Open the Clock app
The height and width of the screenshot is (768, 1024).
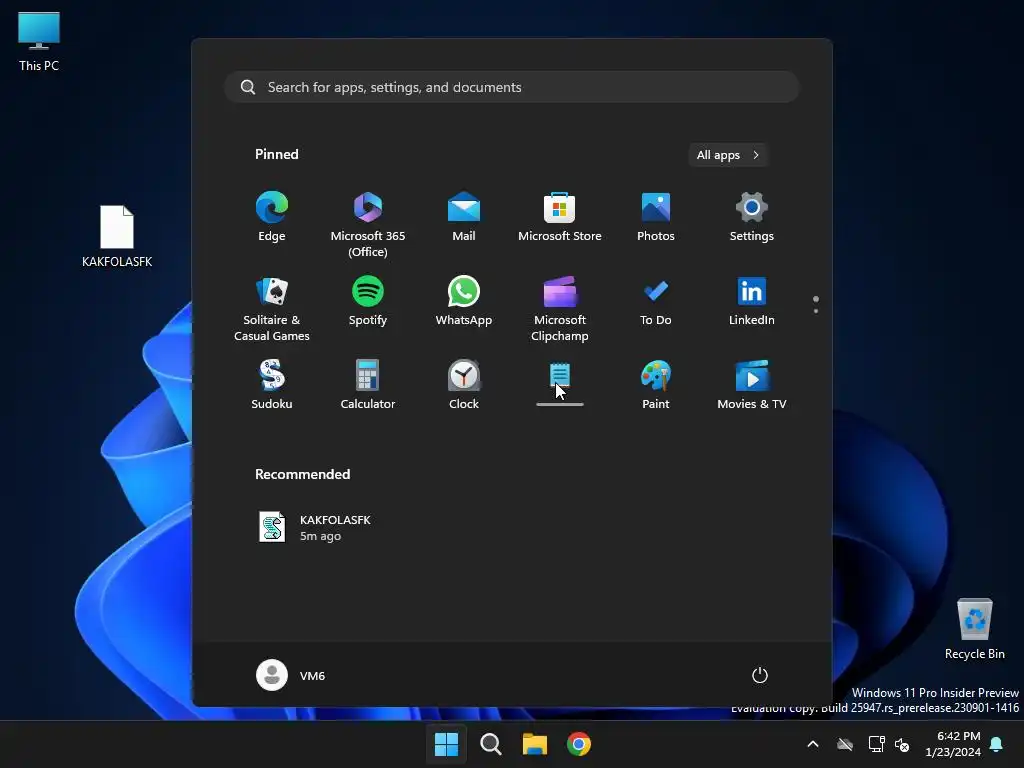coord(464,385)
